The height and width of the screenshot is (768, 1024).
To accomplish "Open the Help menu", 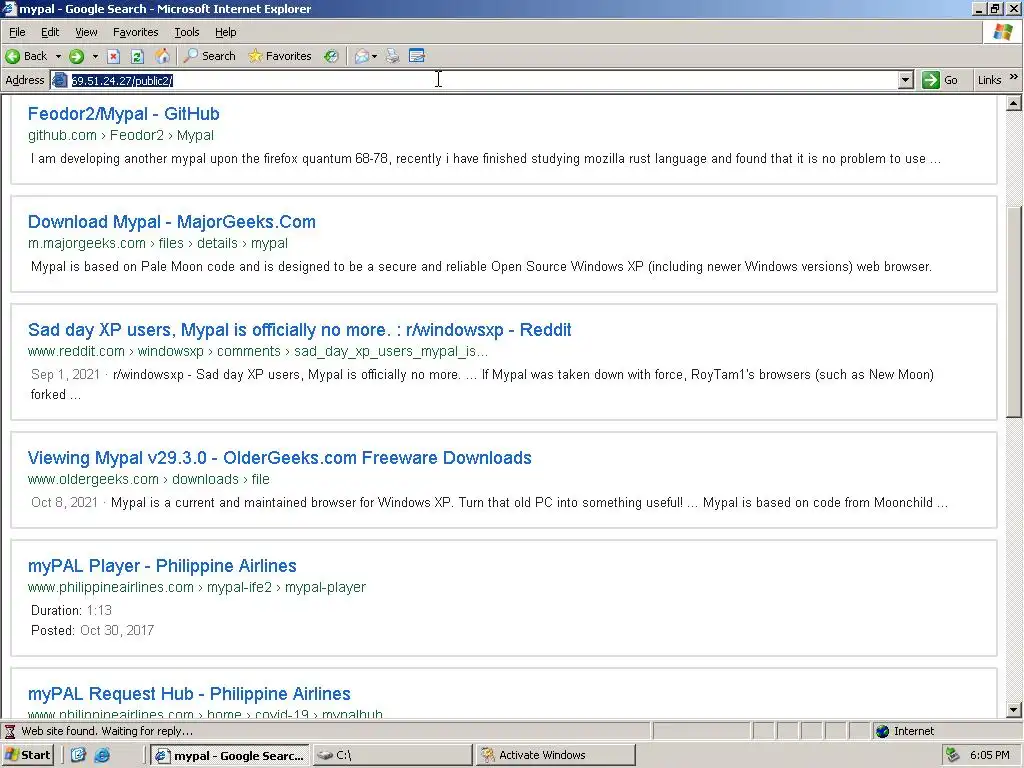I will (225, 32).
